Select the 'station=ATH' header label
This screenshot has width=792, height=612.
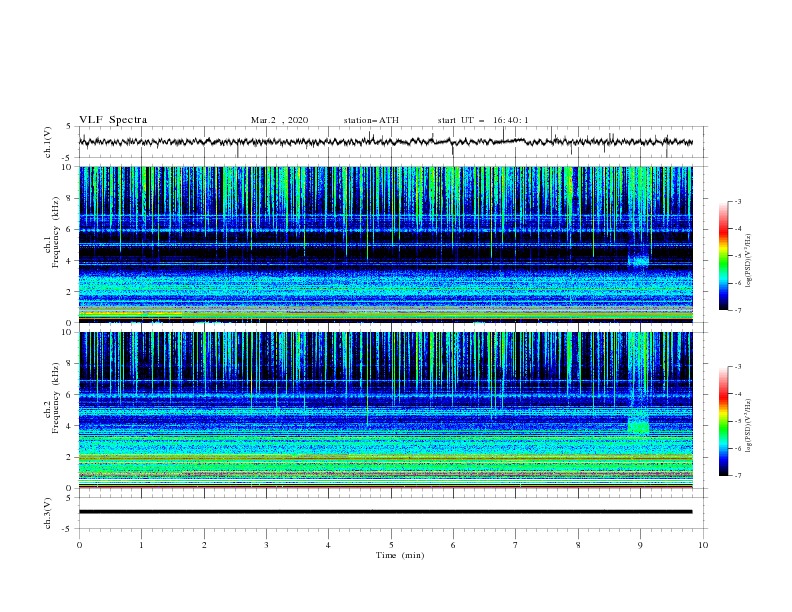tap(371, 120)
